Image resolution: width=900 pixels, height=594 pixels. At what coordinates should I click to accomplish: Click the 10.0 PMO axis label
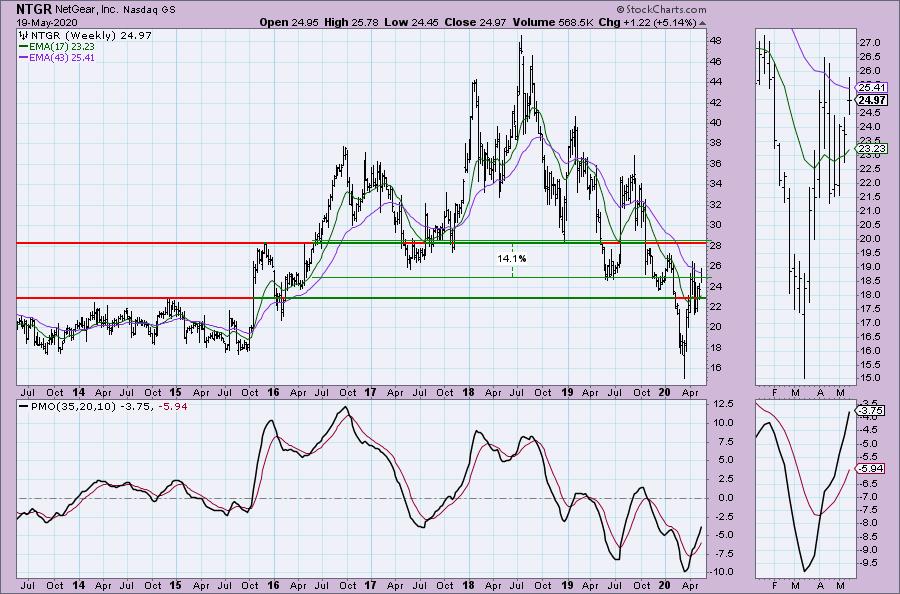pyautogui.click(x=725, y=423)
